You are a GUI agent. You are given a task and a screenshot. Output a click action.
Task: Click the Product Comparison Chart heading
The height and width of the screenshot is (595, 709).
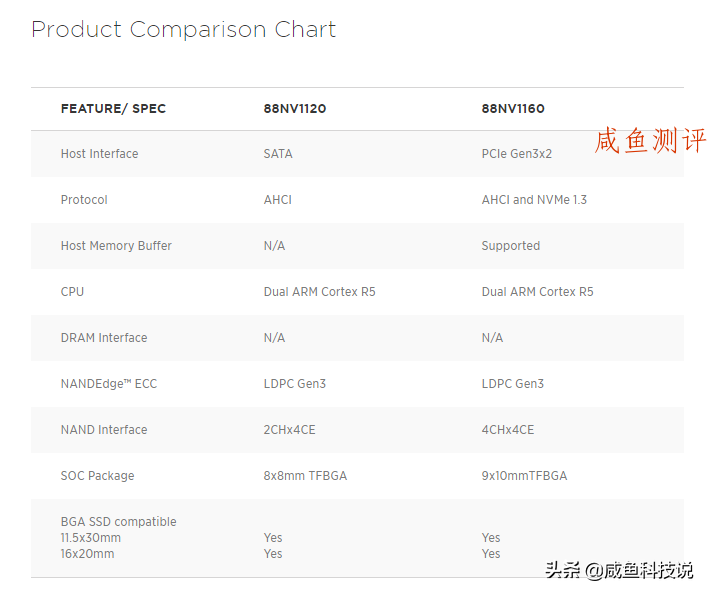click(x=183, y=30)
